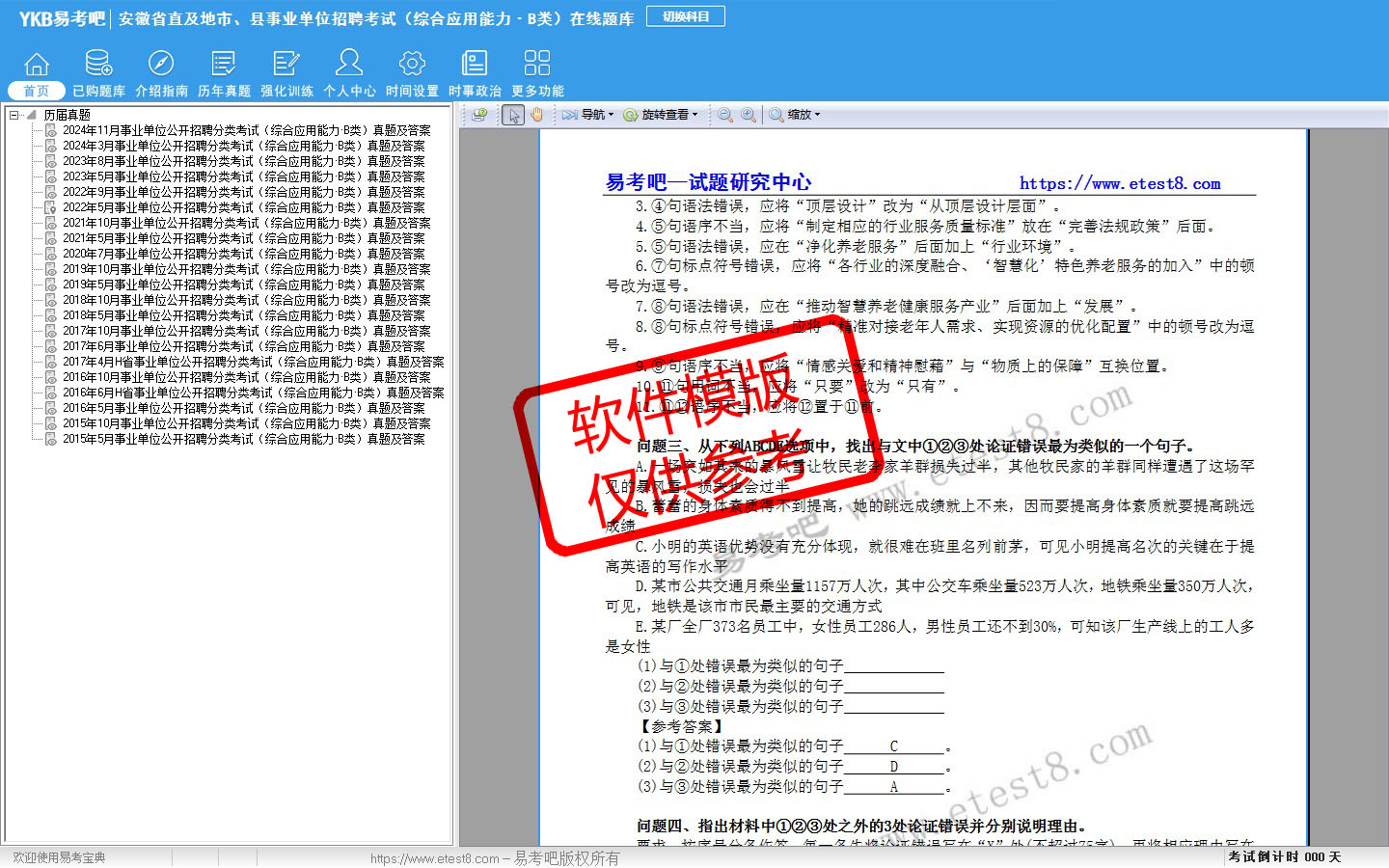The height and width of the screenshot is (868, 1389).
Task: Select the 2024年11月 exam paper in the tree
Action: coord(246,130)
